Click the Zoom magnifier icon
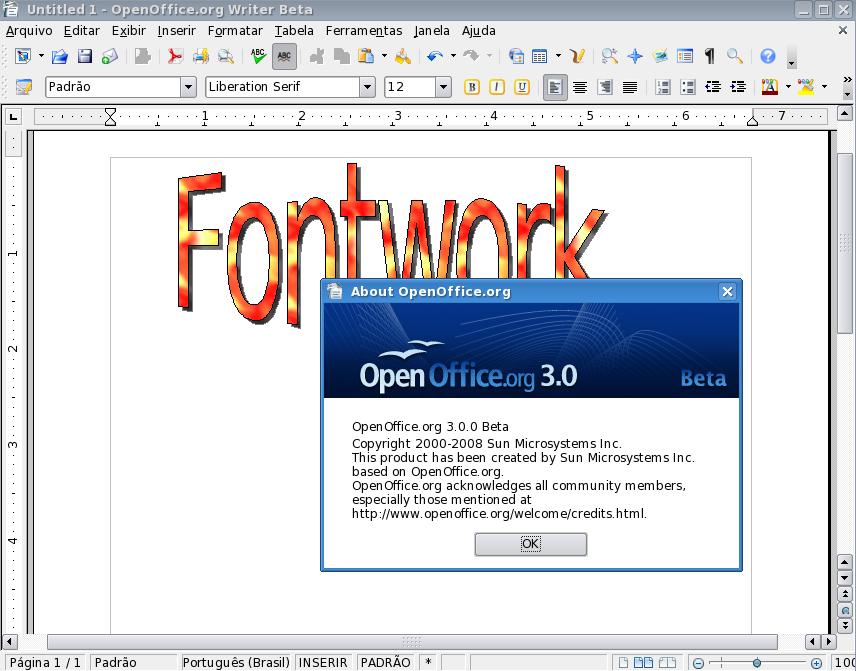Screen dimensions: 856x671 click(735, 56)
